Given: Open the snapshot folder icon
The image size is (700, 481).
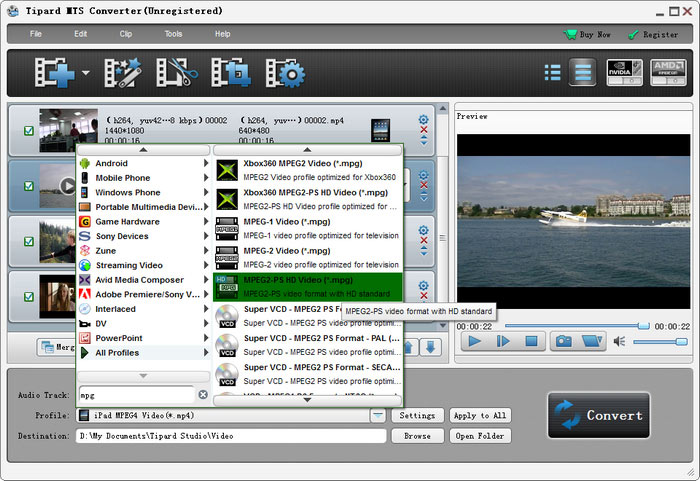Looking at the screenshot, I should pyautogui.click(x=592, y=342).
